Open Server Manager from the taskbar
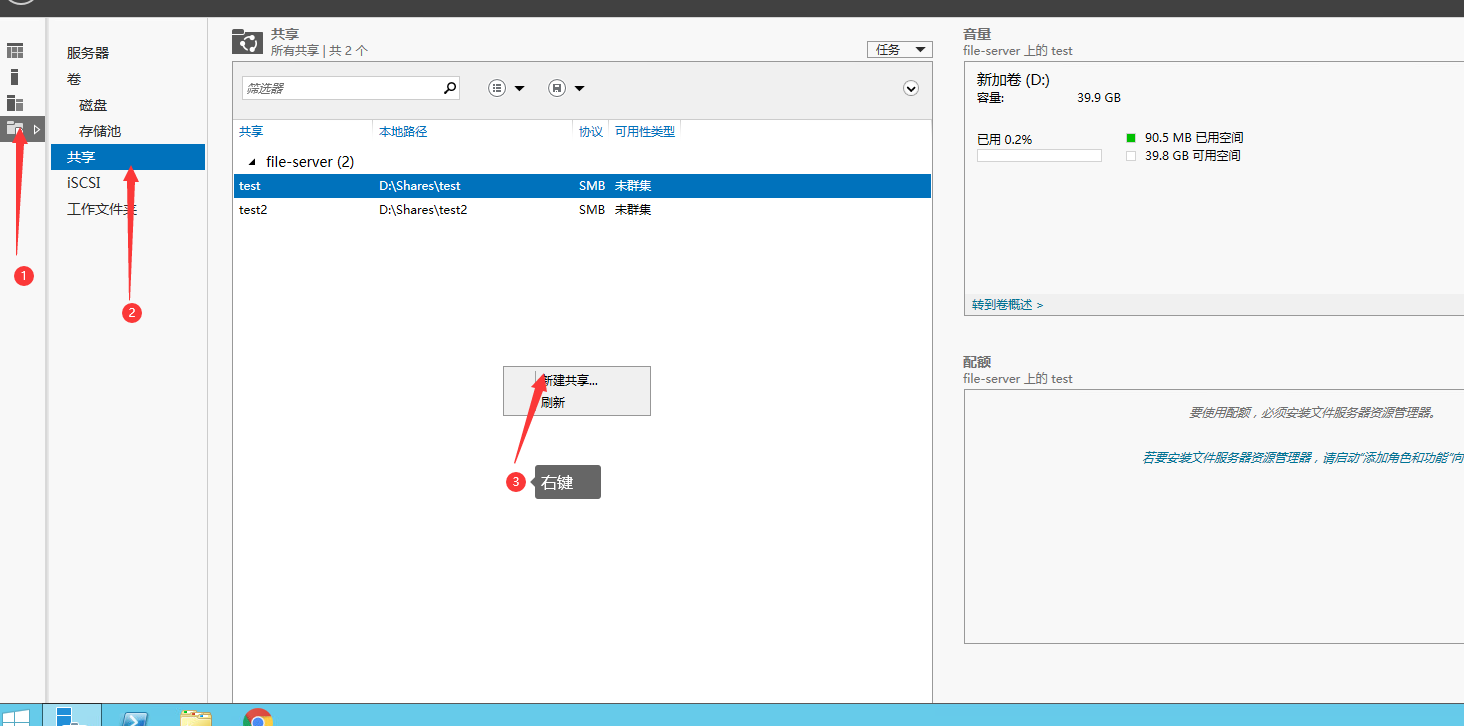This screenshot has height=726, width=1464. 72,715
